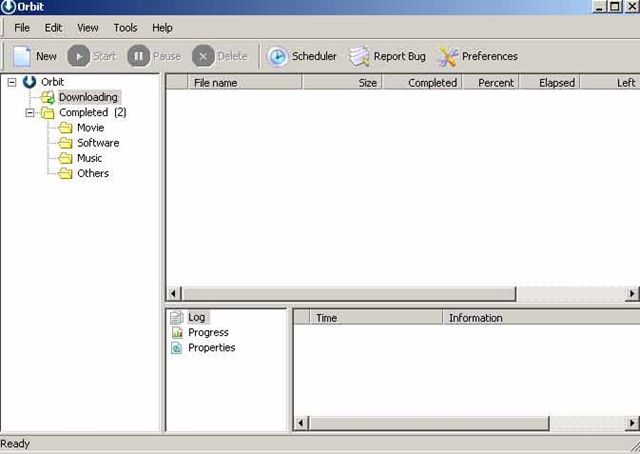Click the Others folder icon

[x=65, y=174]
